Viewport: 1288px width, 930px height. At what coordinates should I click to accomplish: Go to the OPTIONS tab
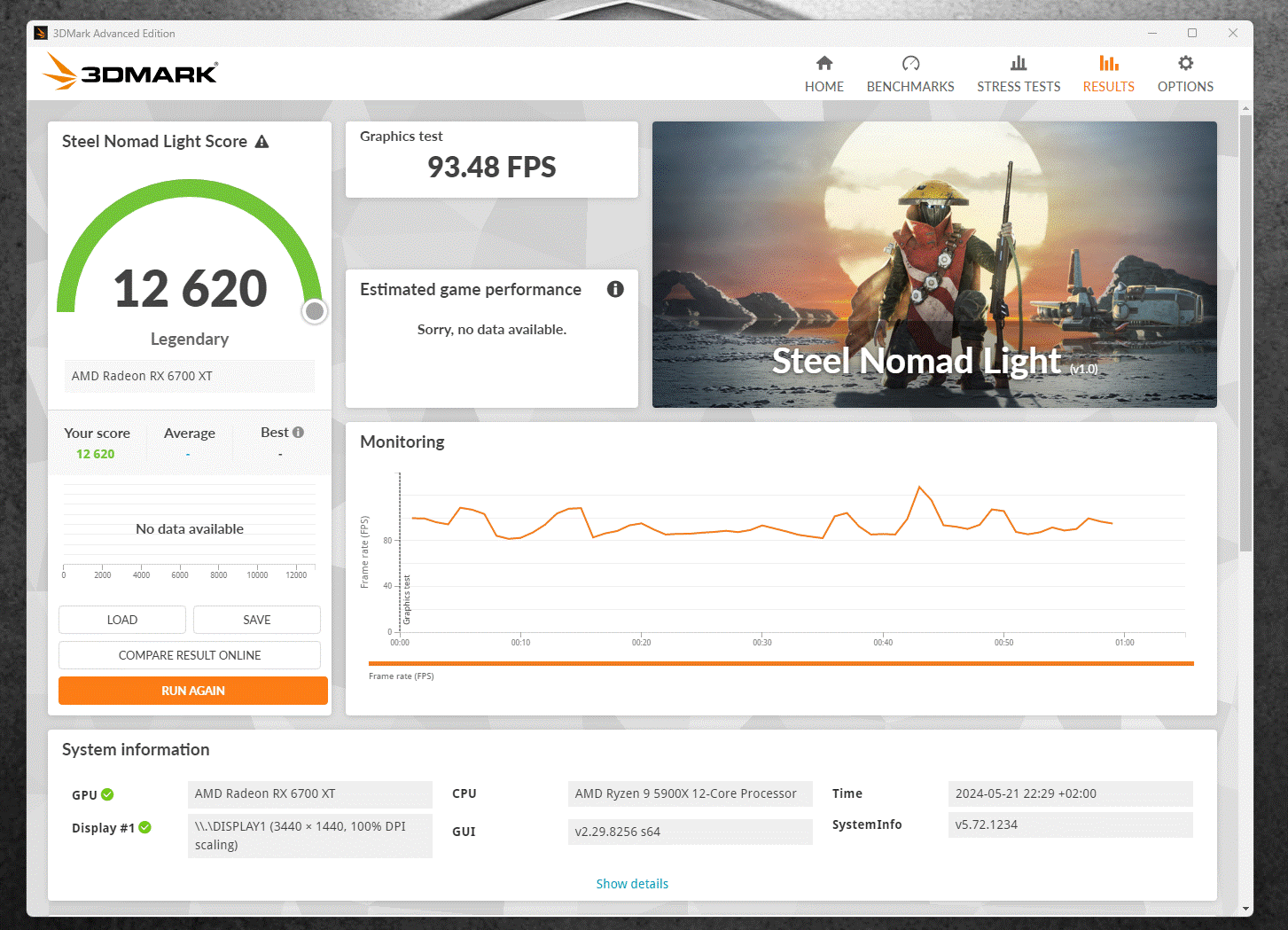coord(1185,74)
